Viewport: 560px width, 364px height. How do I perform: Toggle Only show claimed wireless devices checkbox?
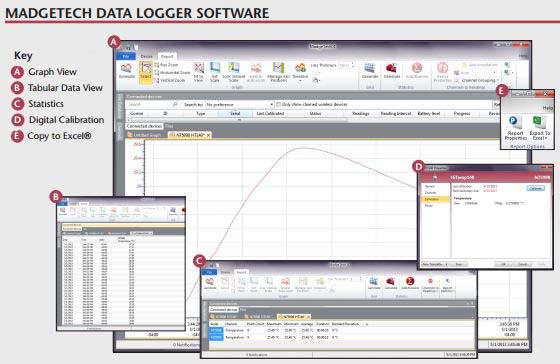click(x=278, y=104)
